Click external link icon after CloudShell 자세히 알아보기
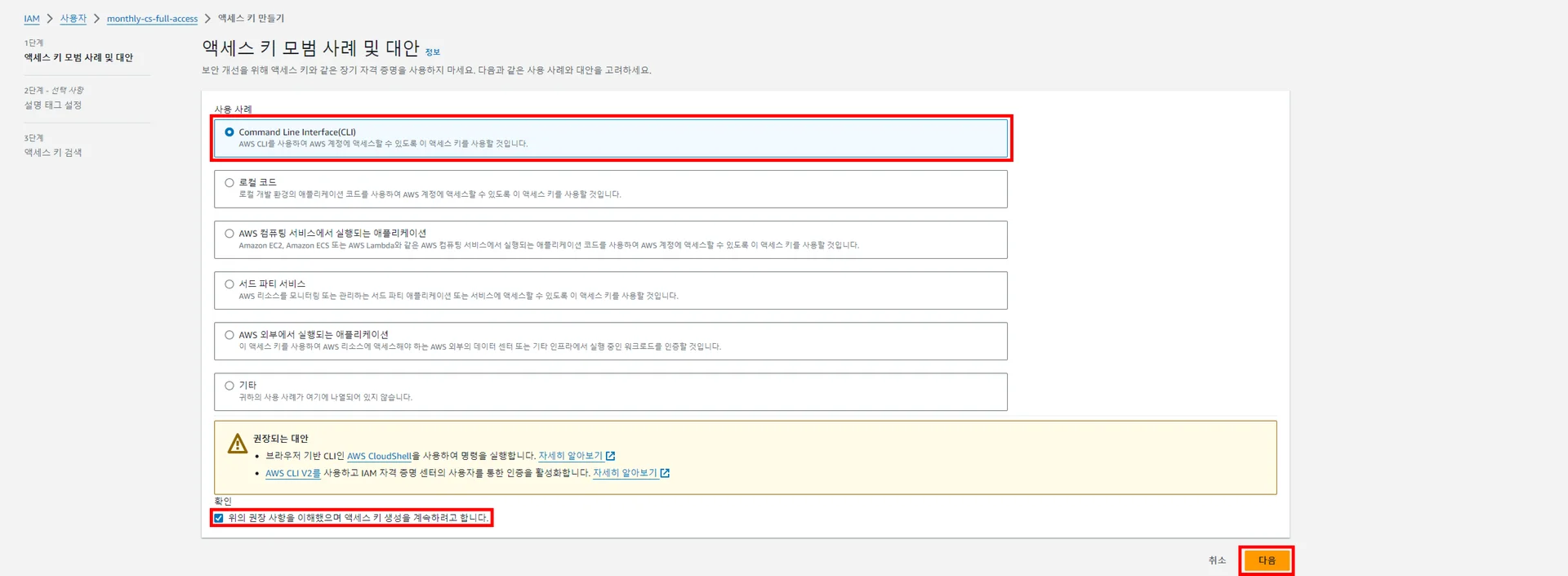This screenshot has width=1568, height=576. pos(610,456)
